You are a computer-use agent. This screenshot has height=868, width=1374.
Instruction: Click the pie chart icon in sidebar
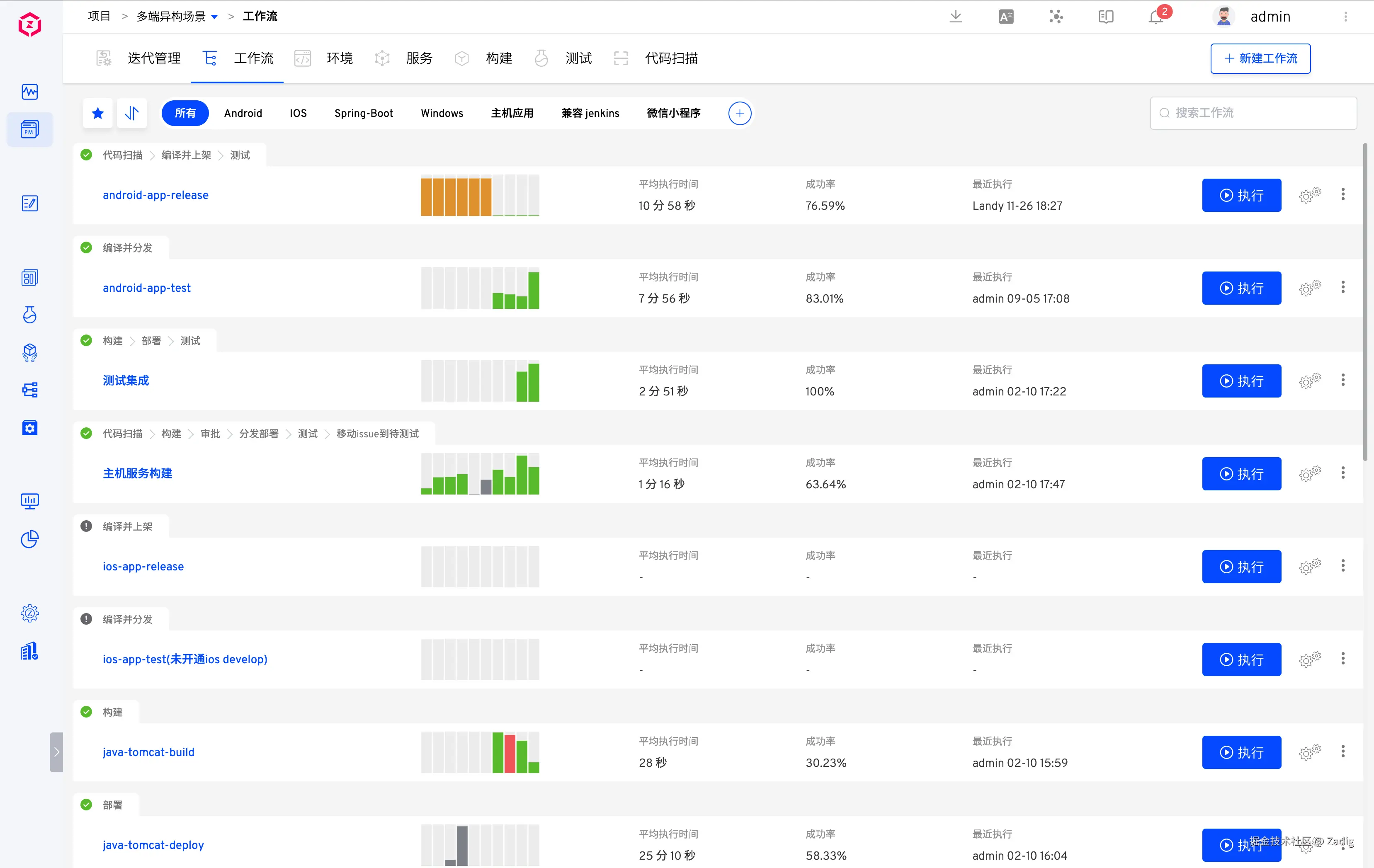click(30, 539)
